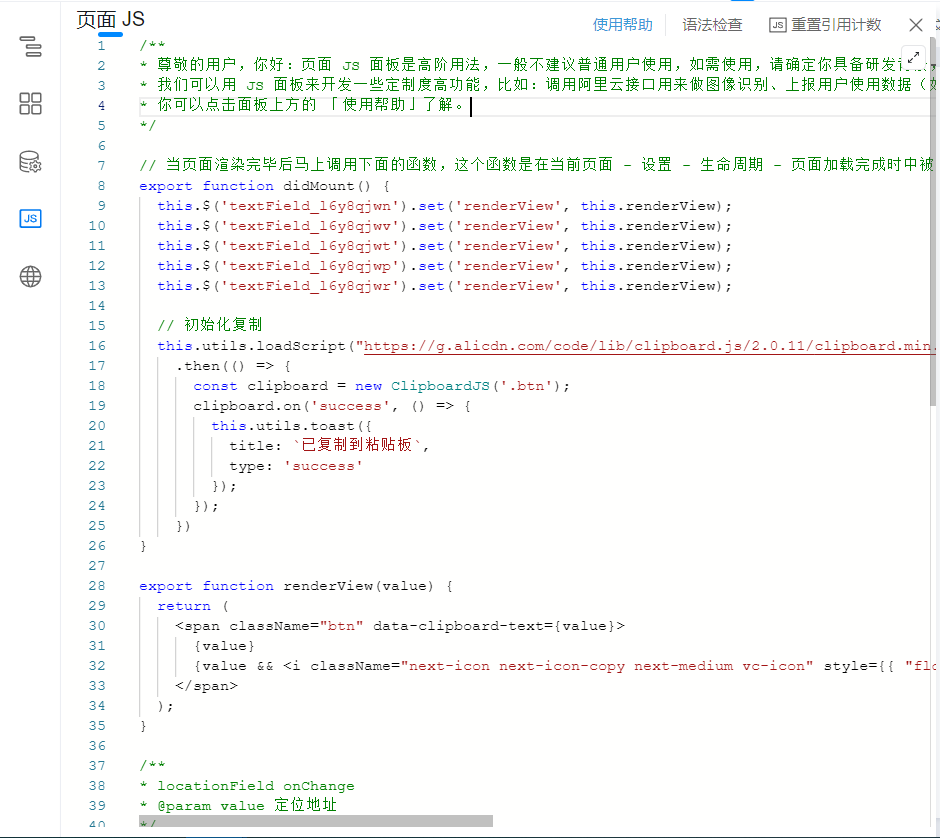Screen dimensions: 940x838
Task: Expand the code editor to fullscreen
Action: point(914,58)
